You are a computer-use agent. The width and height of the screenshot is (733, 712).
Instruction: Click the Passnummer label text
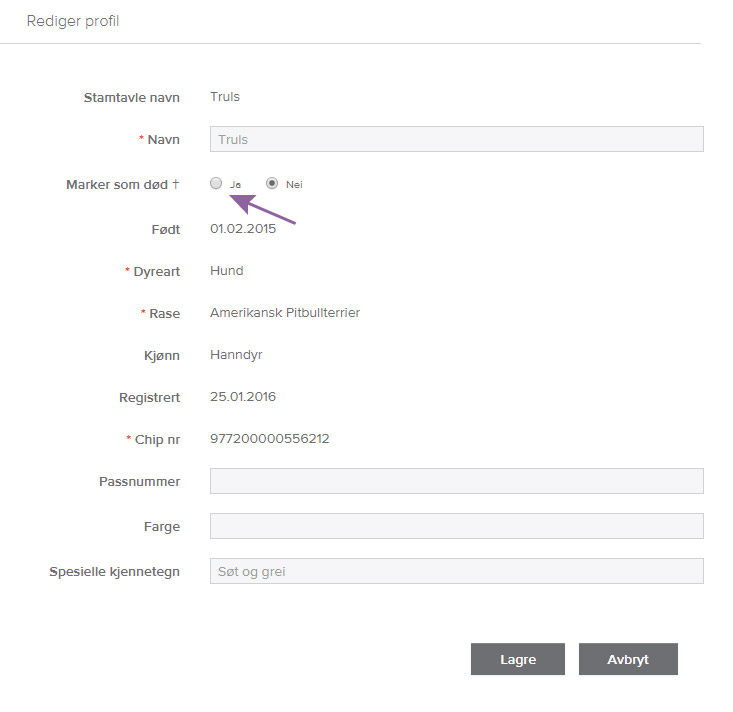(x=139, y=481)
